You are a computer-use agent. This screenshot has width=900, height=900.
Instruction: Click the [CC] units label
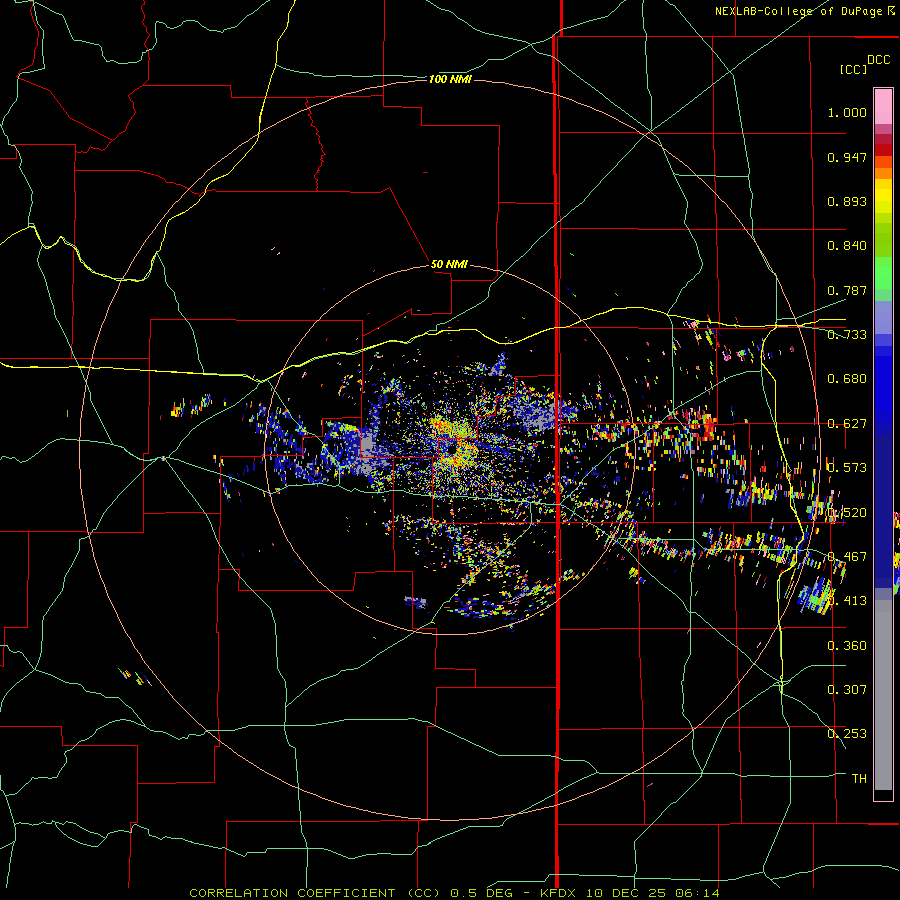click(853, 69)
